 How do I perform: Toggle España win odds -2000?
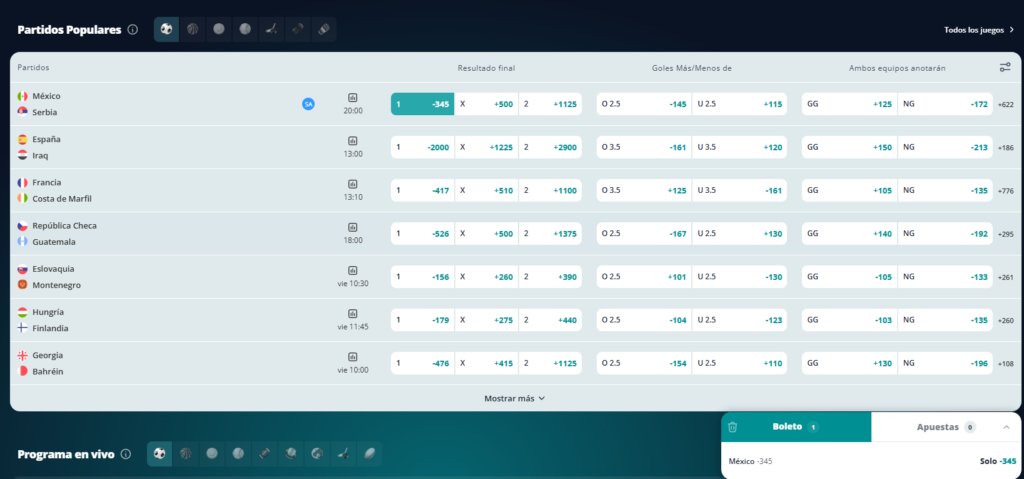click(423, 147)
